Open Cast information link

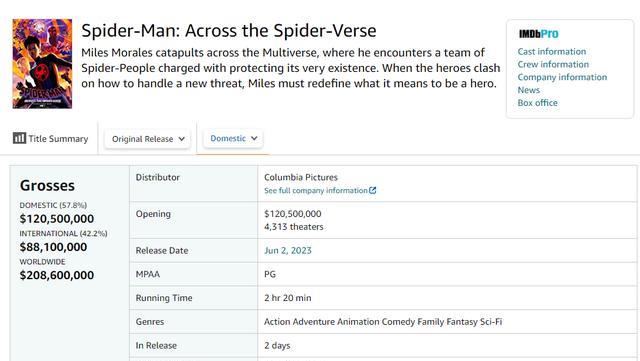551,51
